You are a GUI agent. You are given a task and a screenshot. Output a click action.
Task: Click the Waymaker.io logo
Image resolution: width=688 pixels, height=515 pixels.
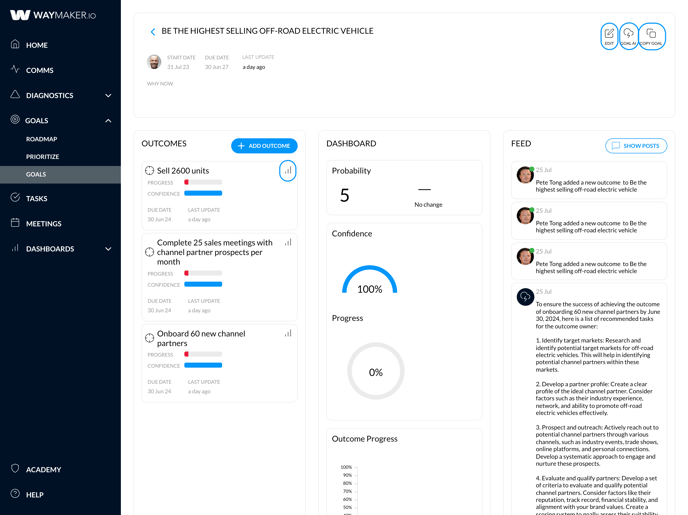tap(53, 15)
